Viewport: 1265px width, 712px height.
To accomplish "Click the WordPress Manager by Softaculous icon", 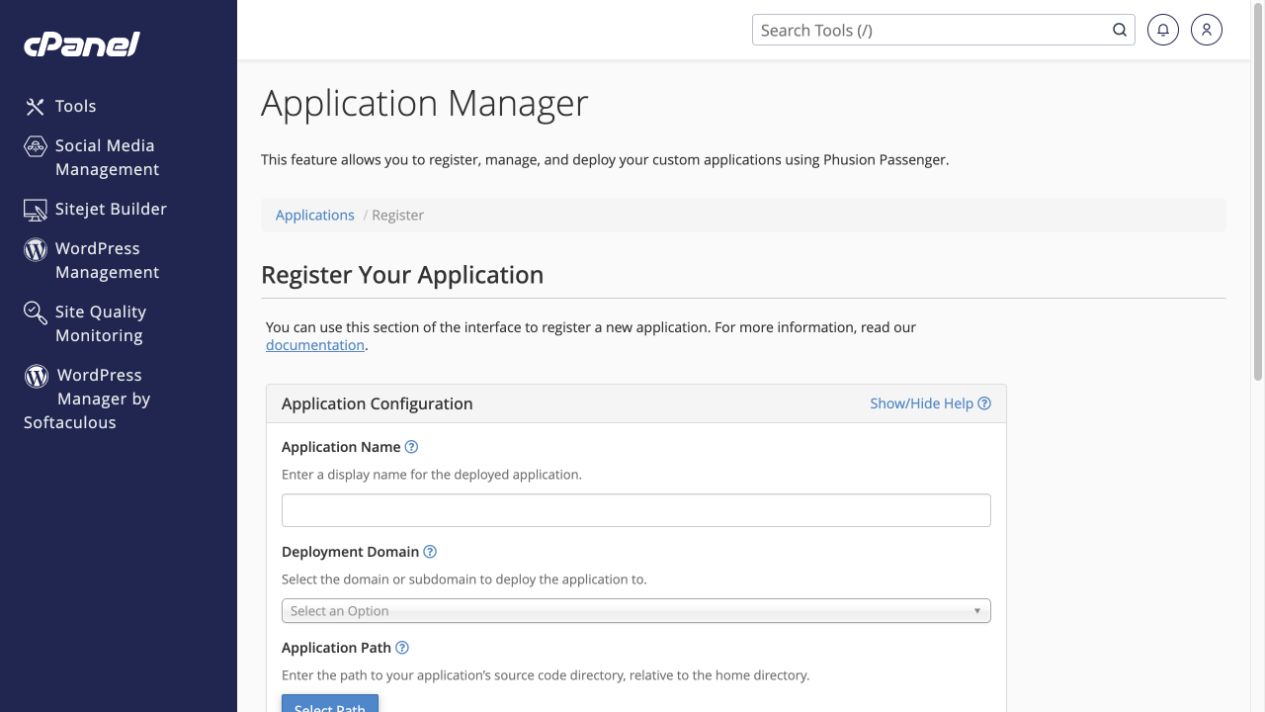I will coord(36,376).
